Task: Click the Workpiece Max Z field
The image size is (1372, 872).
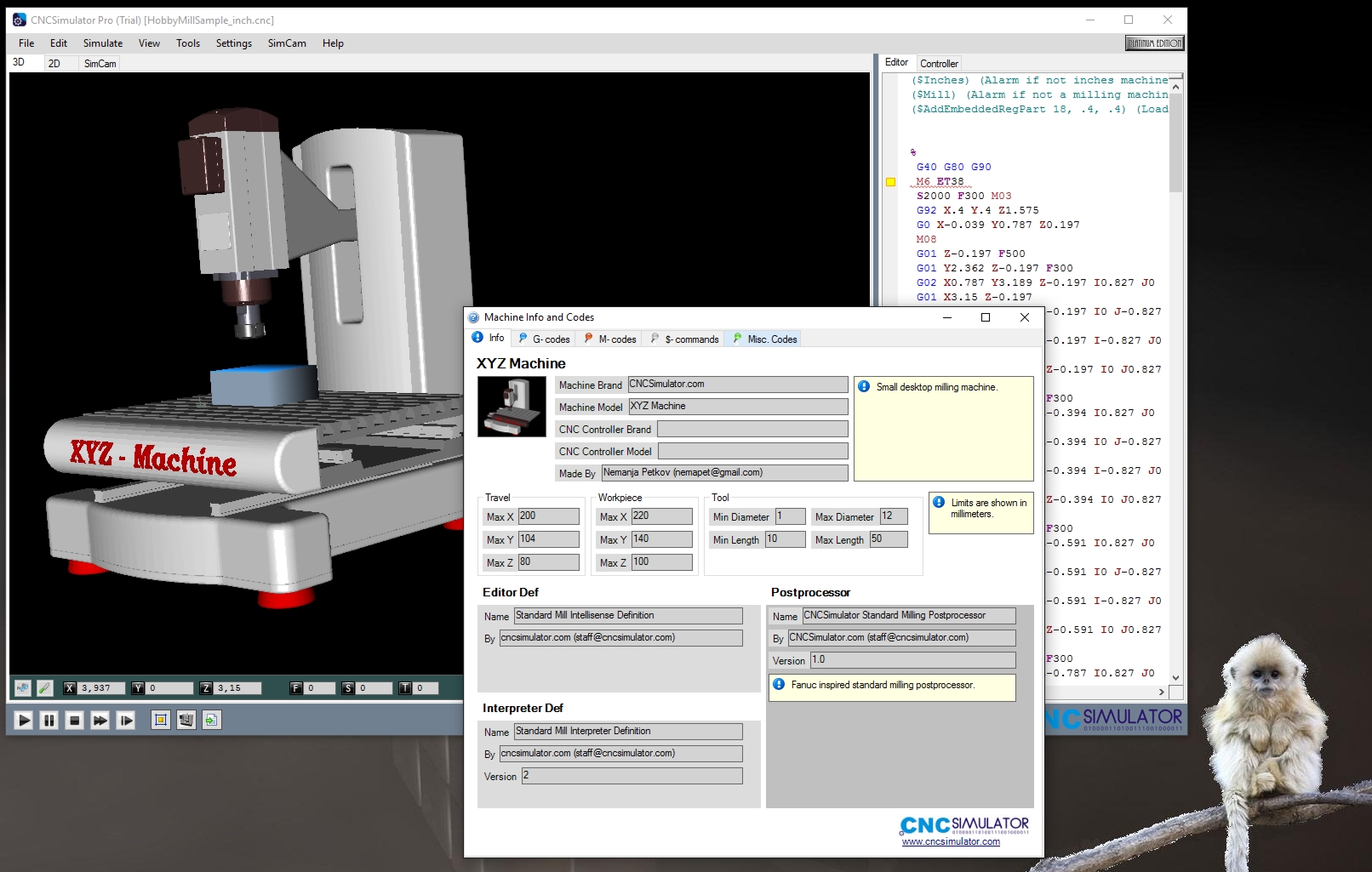Action: pyautogui.click(x=662, y=562)
